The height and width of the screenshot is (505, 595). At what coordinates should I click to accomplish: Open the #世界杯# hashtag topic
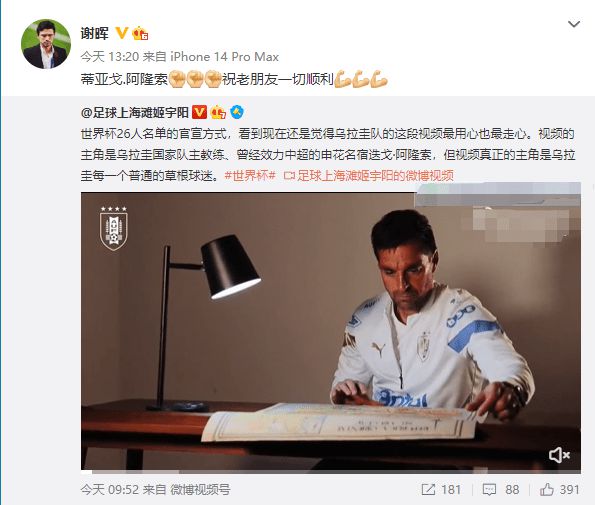point(250,176)
